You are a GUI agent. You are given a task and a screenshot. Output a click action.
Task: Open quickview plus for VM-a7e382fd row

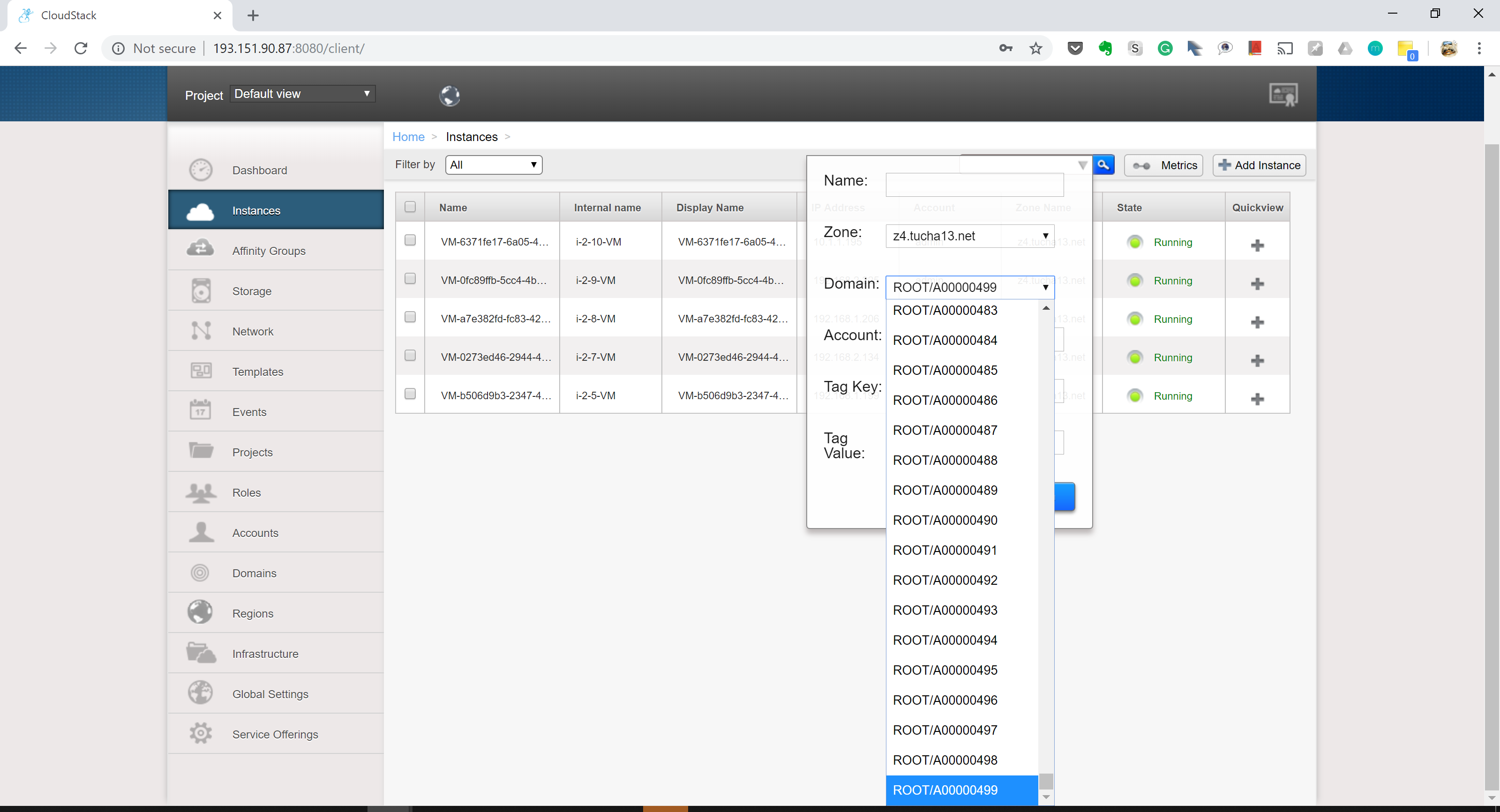coord(1257,322)
